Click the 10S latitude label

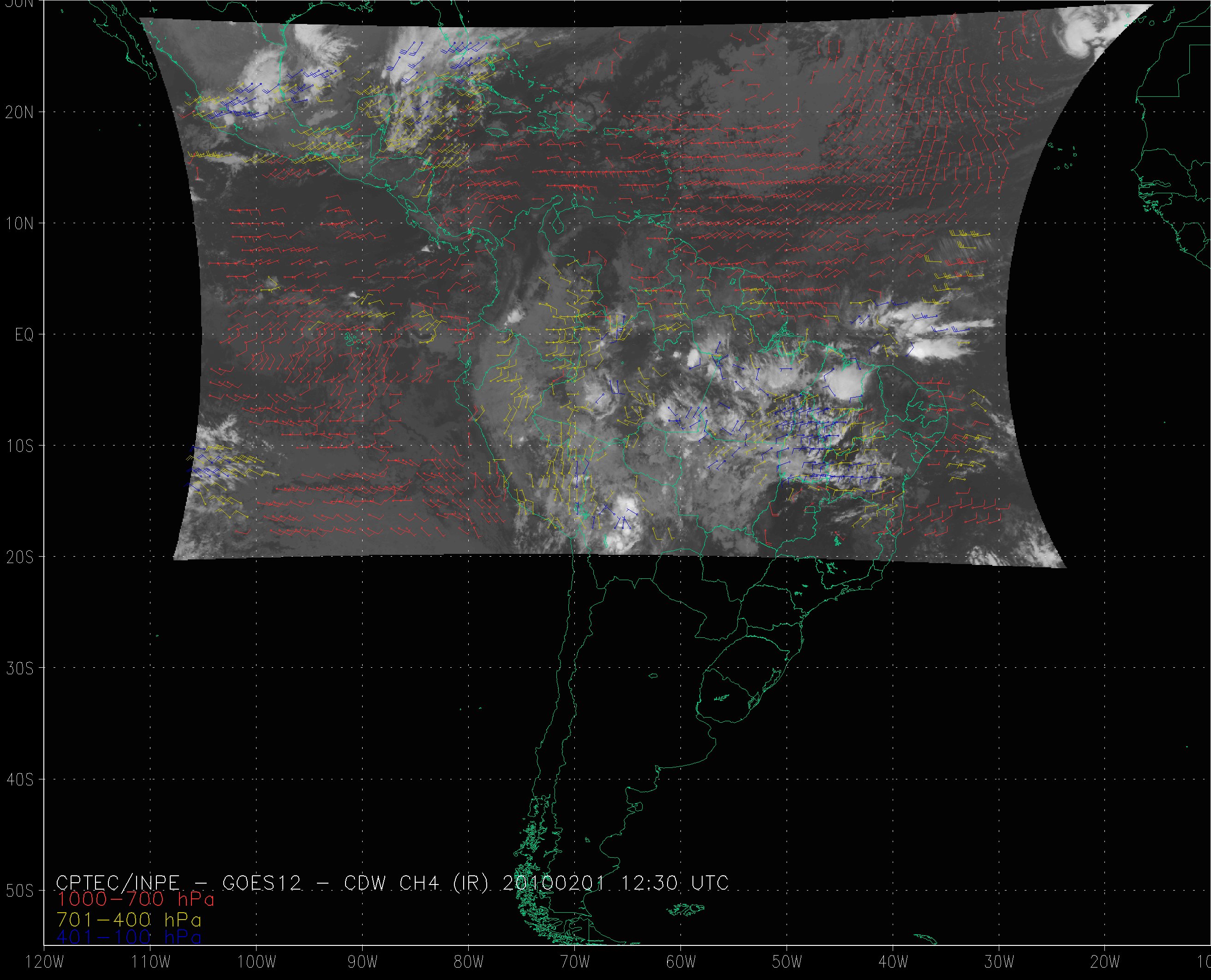click(x=20, y=446)
